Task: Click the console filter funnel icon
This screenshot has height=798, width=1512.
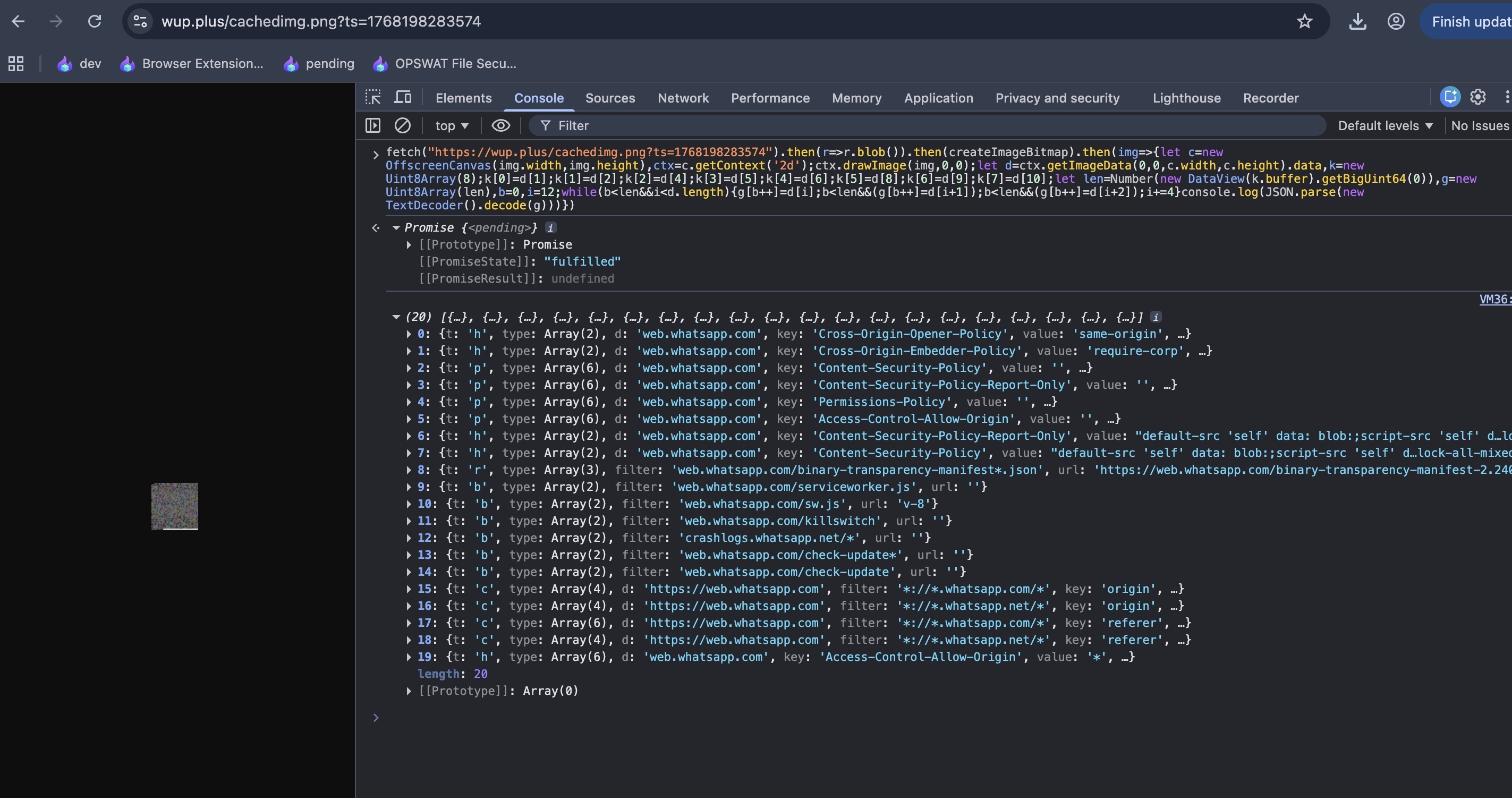Action: 546,125
